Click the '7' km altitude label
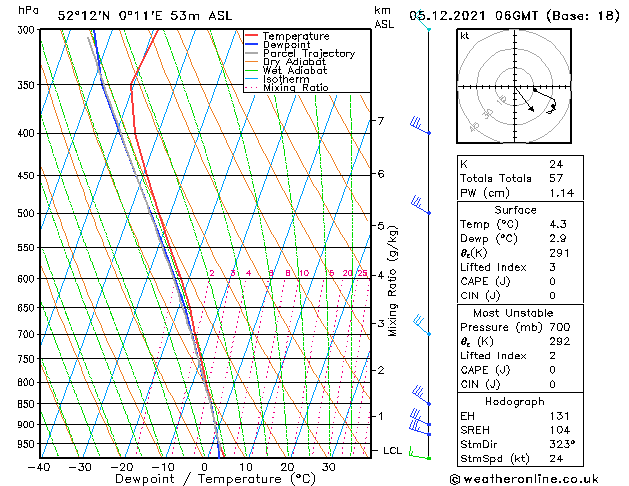The width and height of the screenshot is (629, 486). [x=381, y=121]
